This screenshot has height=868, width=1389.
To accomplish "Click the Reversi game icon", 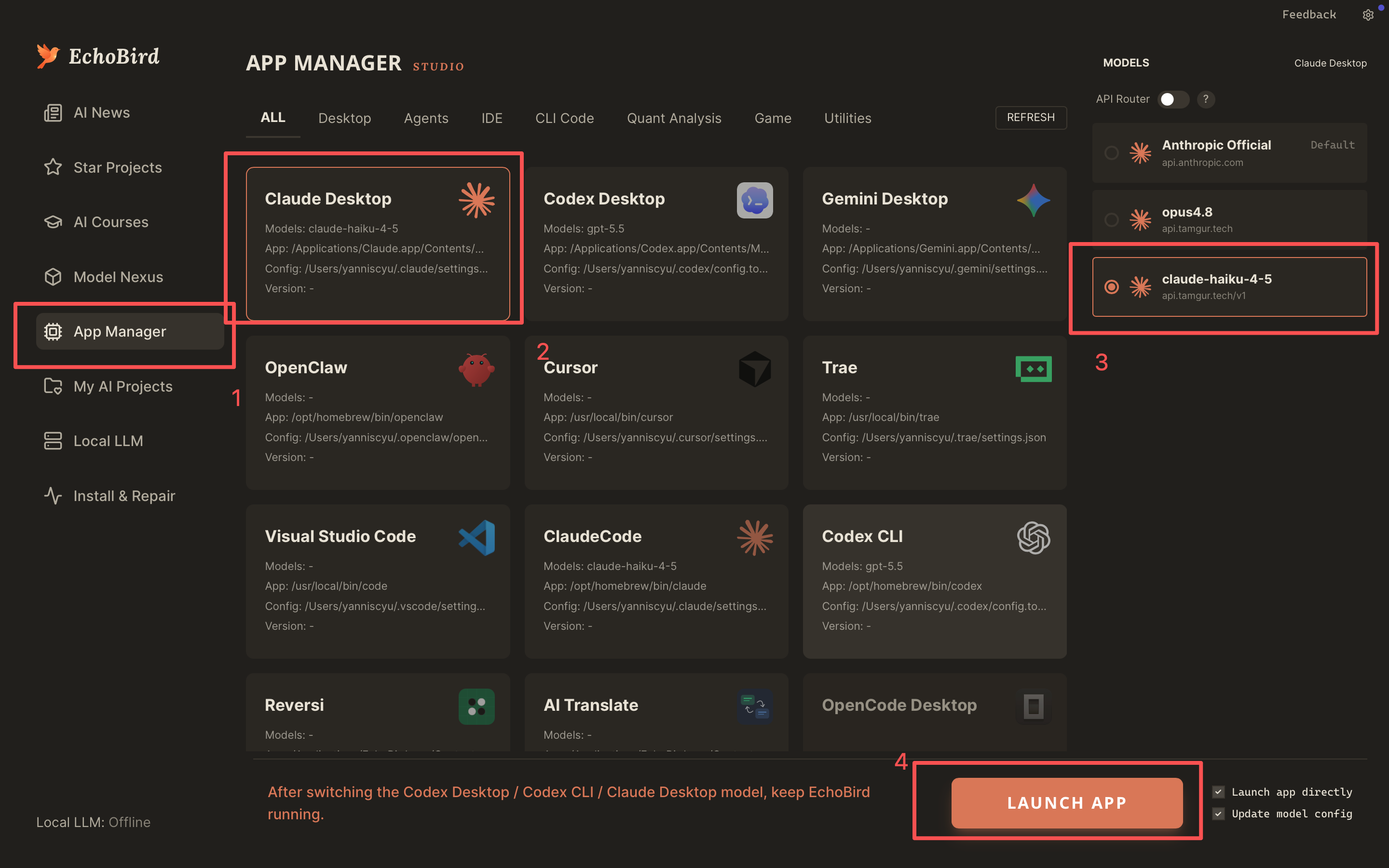I will pos(477,706).
